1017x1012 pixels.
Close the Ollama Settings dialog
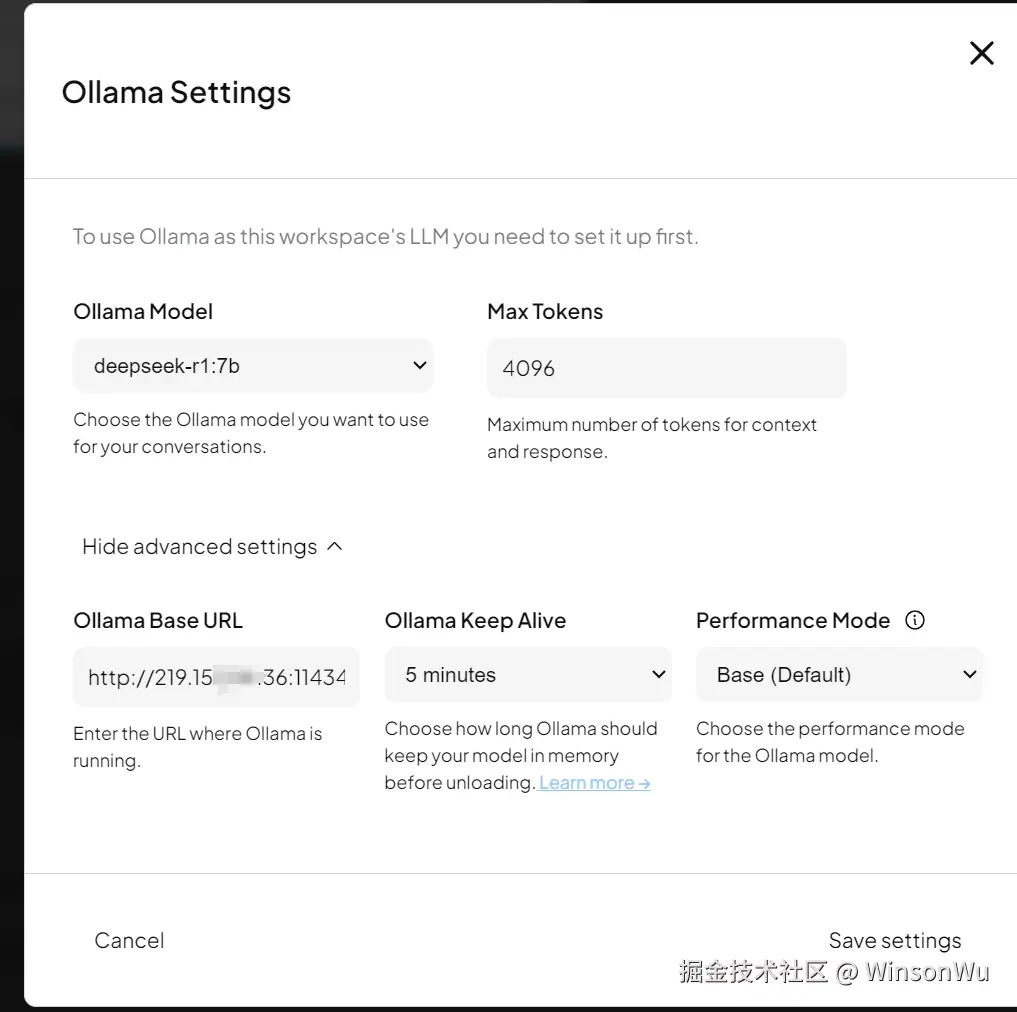pos(982,54)
